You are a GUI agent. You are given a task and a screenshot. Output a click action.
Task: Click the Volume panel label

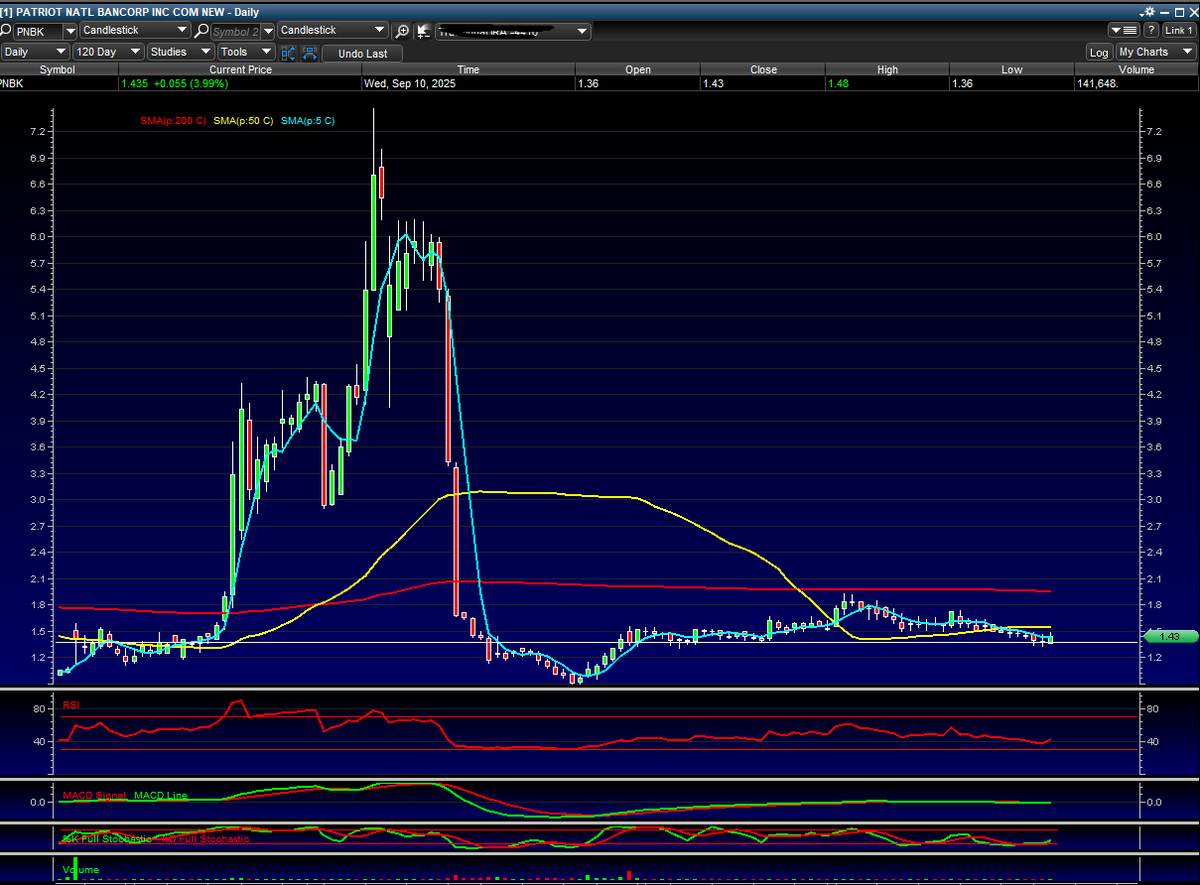[81, 870]
